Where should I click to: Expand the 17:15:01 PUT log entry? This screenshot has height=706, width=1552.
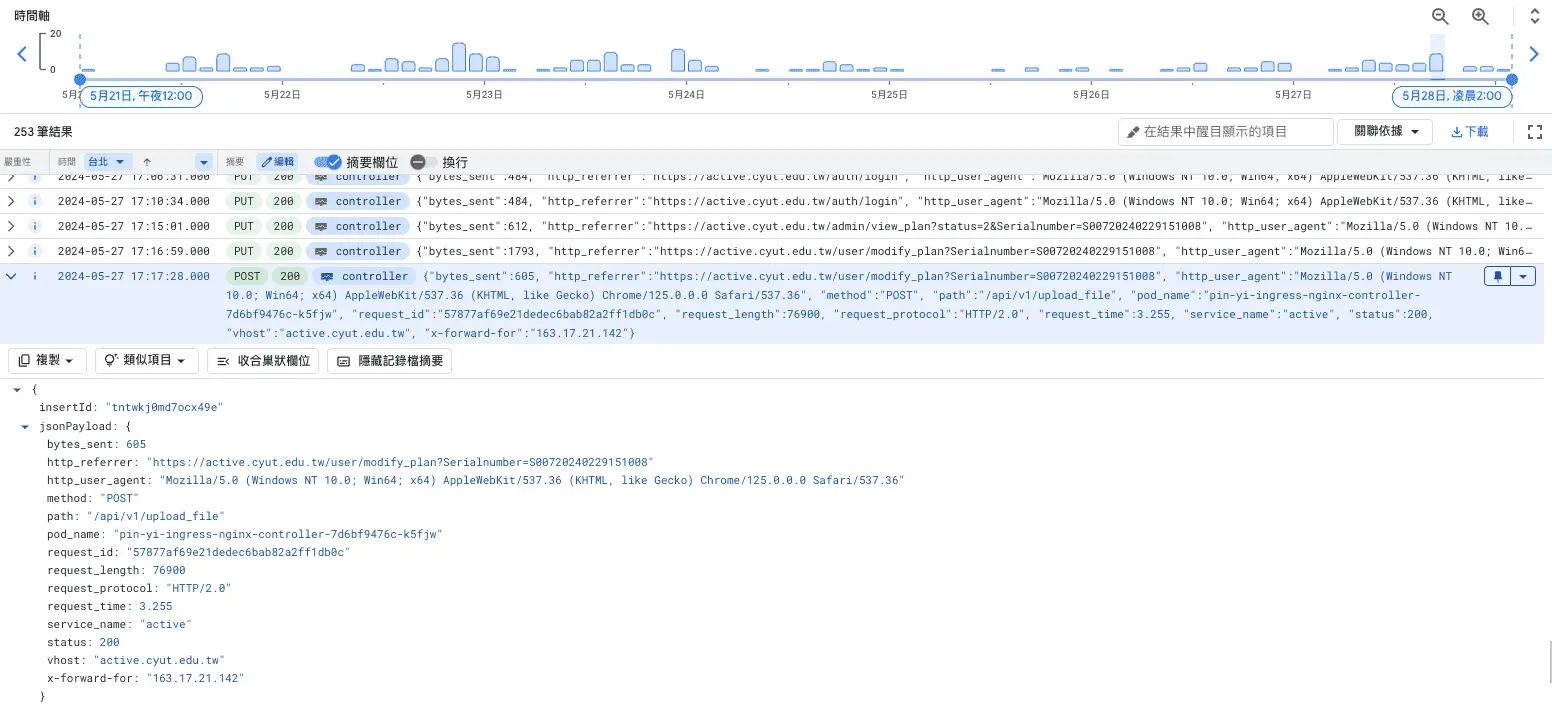pyautogui.click(x=11, y=226)
